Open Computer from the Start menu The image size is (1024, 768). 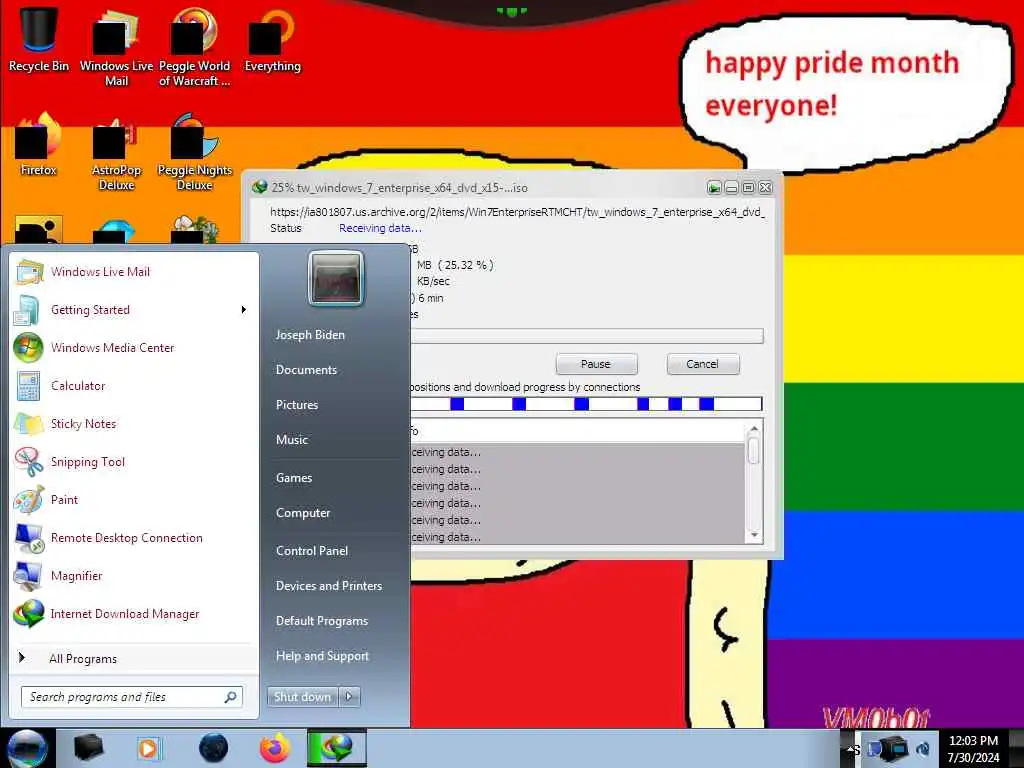click(x=303, y=513)
